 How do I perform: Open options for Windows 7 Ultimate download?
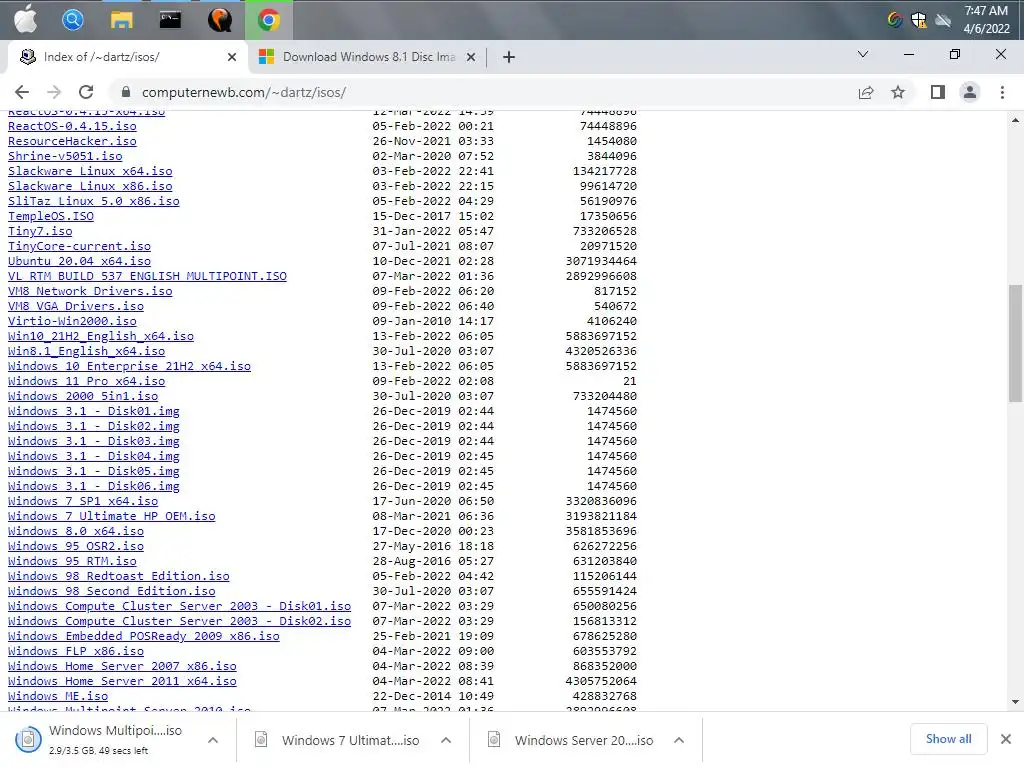coord(446,740)
